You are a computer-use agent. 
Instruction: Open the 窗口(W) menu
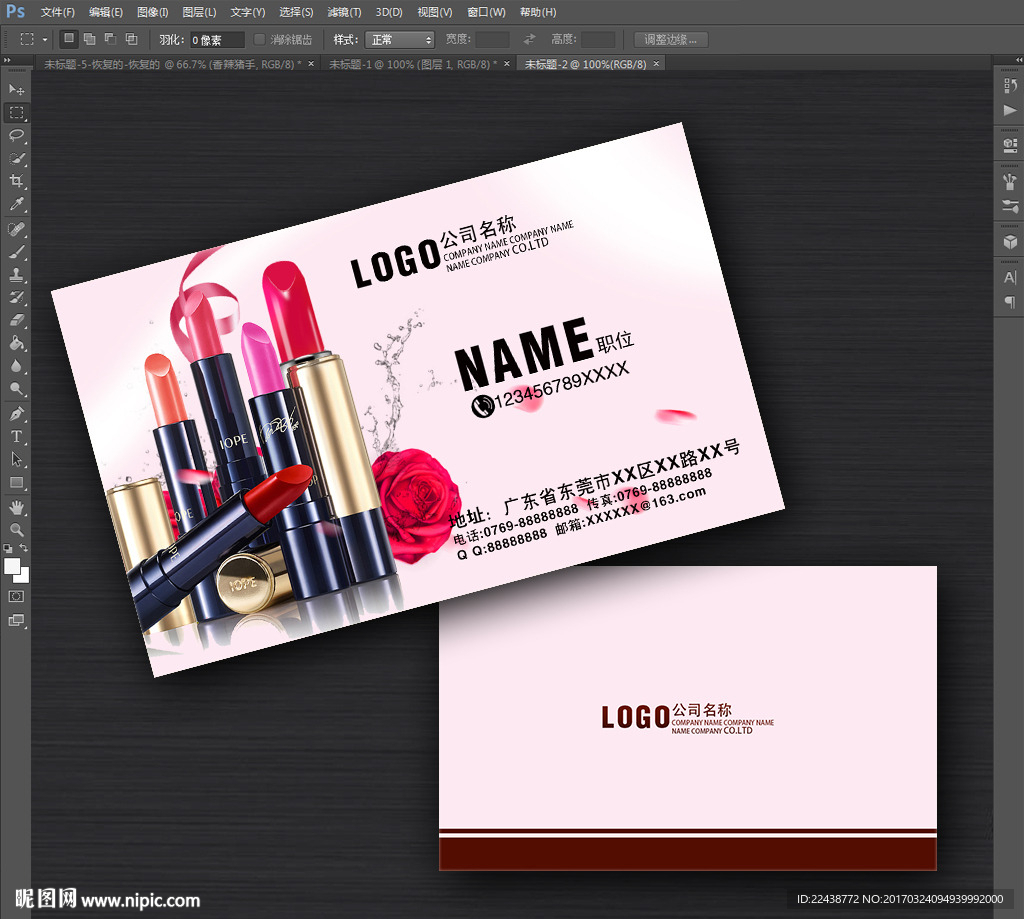point(487,12)
